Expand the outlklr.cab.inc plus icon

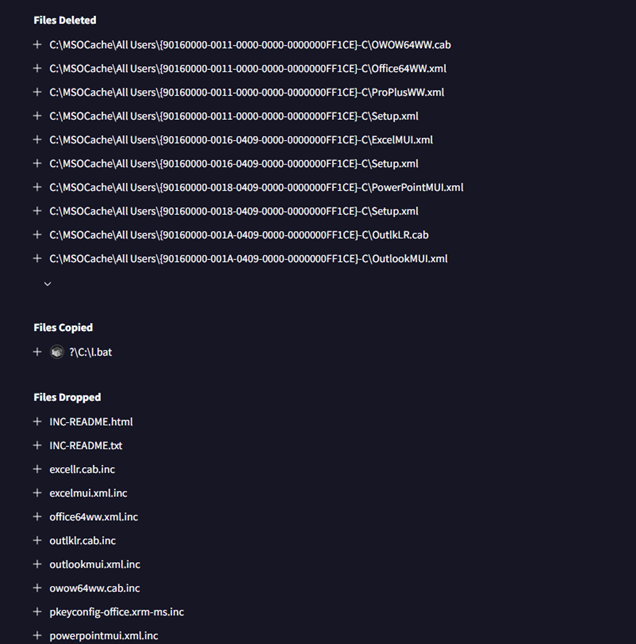(x=37, y=540)
